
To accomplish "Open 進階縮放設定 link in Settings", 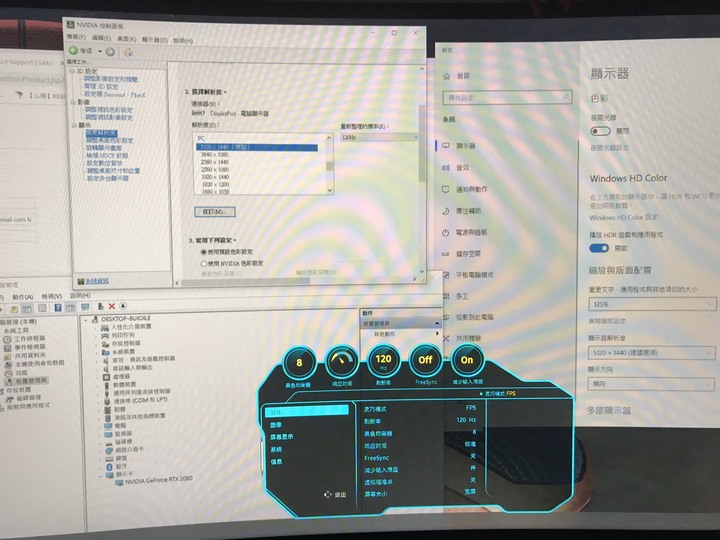I will tap(607, 321).
